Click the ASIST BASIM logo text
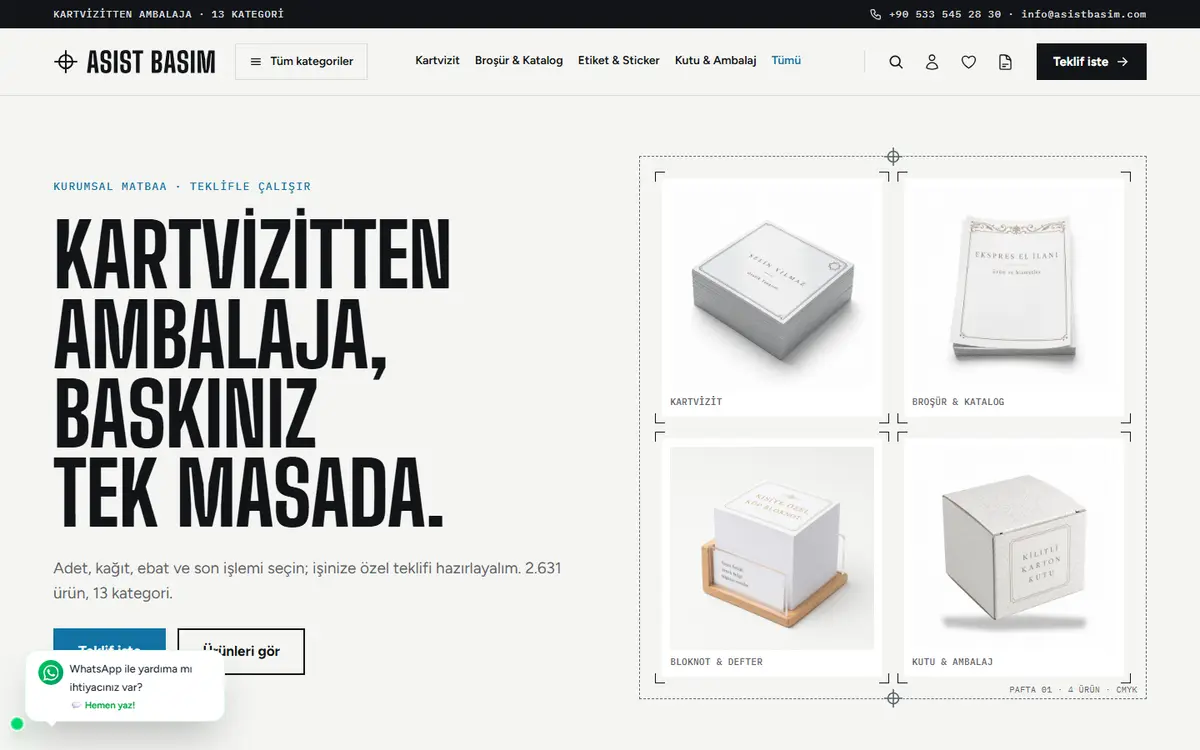Screen dimensions: 1200x750 pyautogui.click(x=151, y=62)
